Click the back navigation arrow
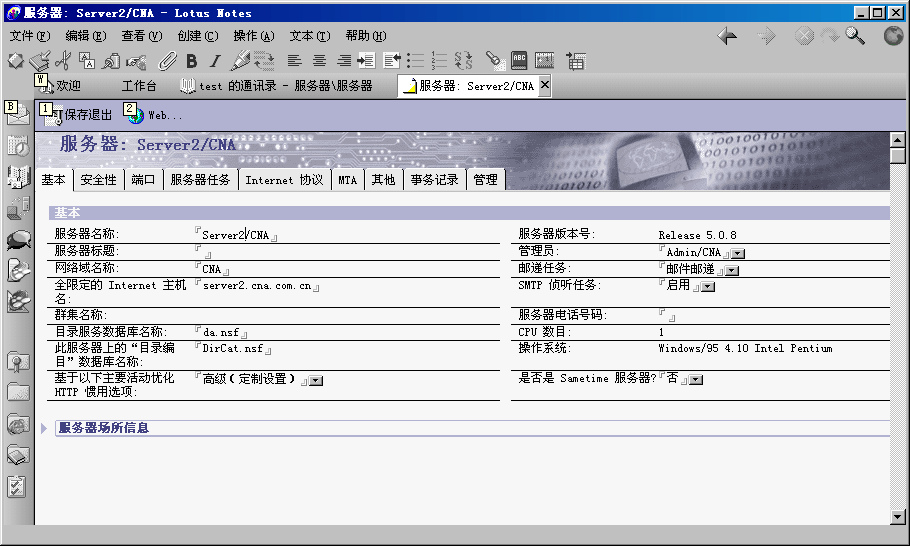910x546 pixels. coord(728,36)
